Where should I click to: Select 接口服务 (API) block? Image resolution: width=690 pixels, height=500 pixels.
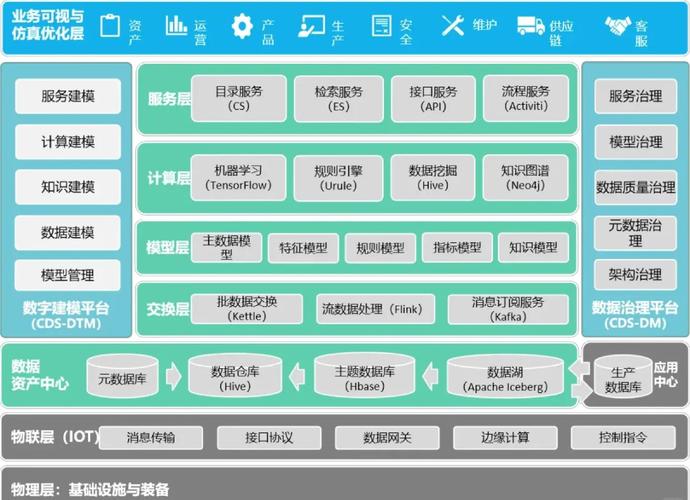433,99
